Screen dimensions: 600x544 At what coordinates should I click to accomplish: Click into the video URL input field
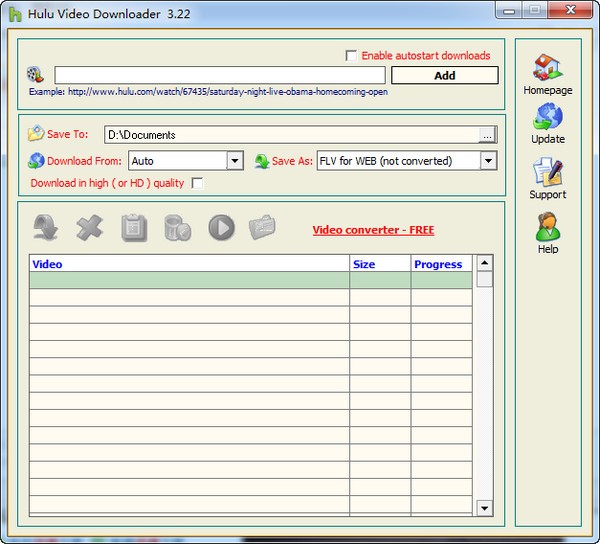coord(220,75)
